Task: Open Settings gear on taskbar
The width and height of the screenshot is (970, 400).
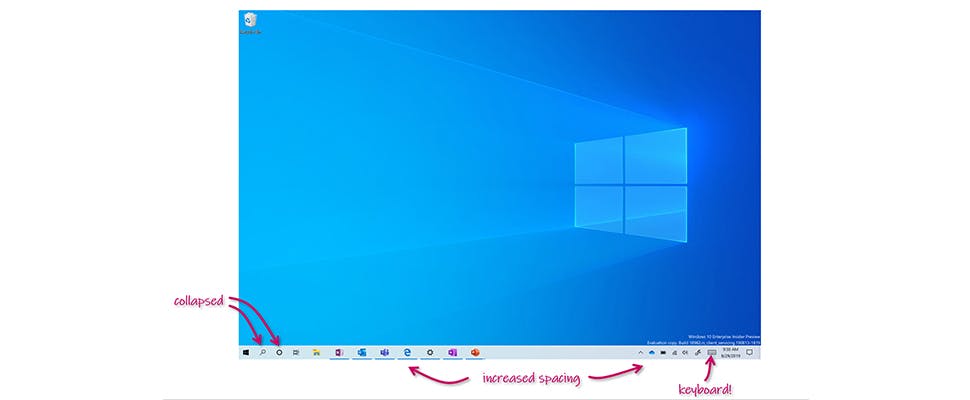Action: tap(430, 352)
